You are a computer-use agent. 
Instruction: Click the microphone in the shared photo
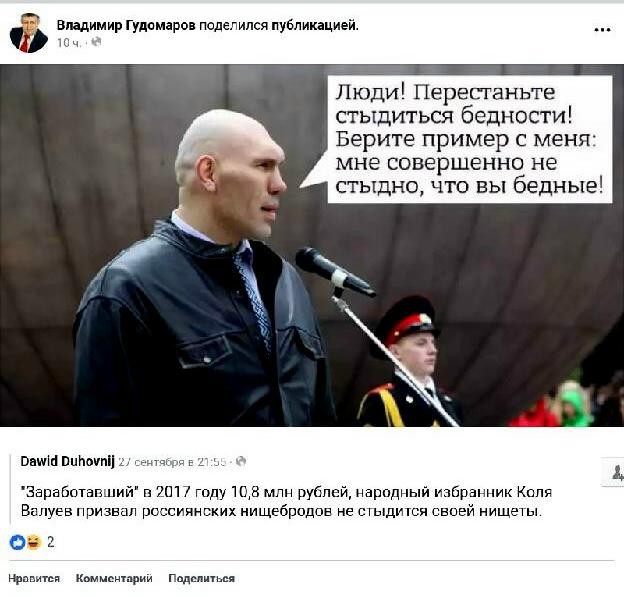pyautogui.click(x=335, y=272)
